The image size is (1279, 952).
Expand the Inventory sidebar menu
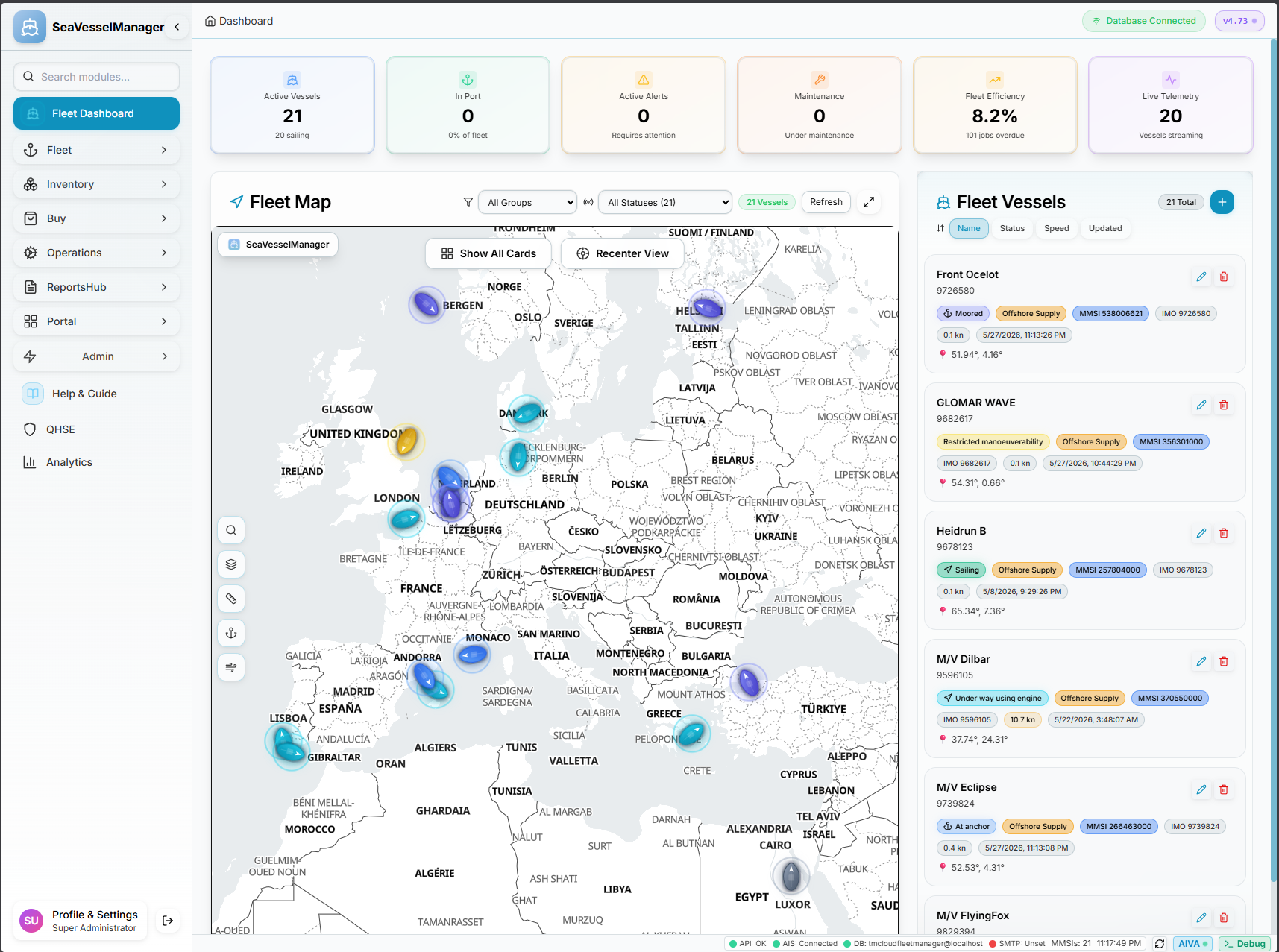click(96, 184)
